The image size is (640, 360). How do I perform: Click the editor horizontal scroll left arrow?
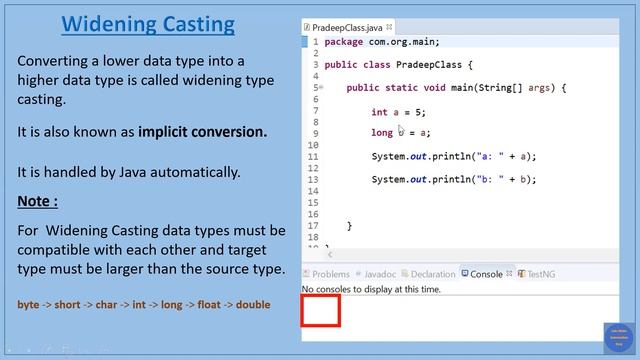tap(330, 254)
